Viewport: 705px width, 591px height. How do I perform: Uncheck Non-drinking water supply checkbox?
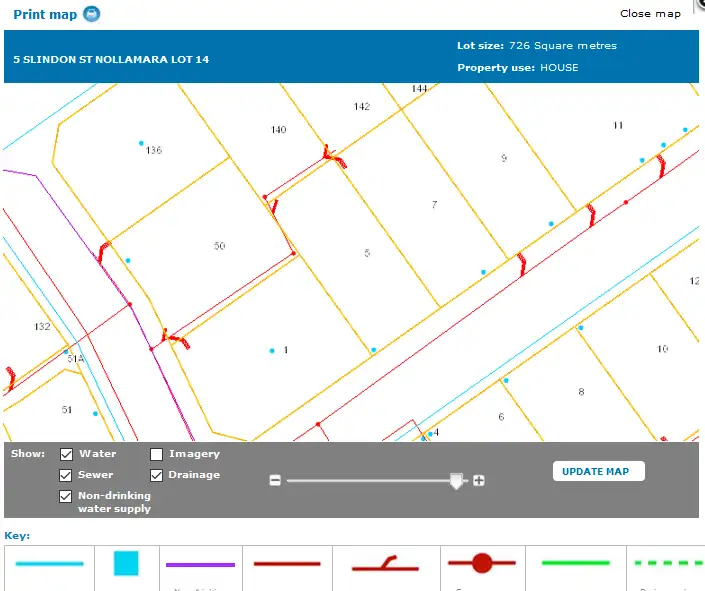[x=67, y=496]
